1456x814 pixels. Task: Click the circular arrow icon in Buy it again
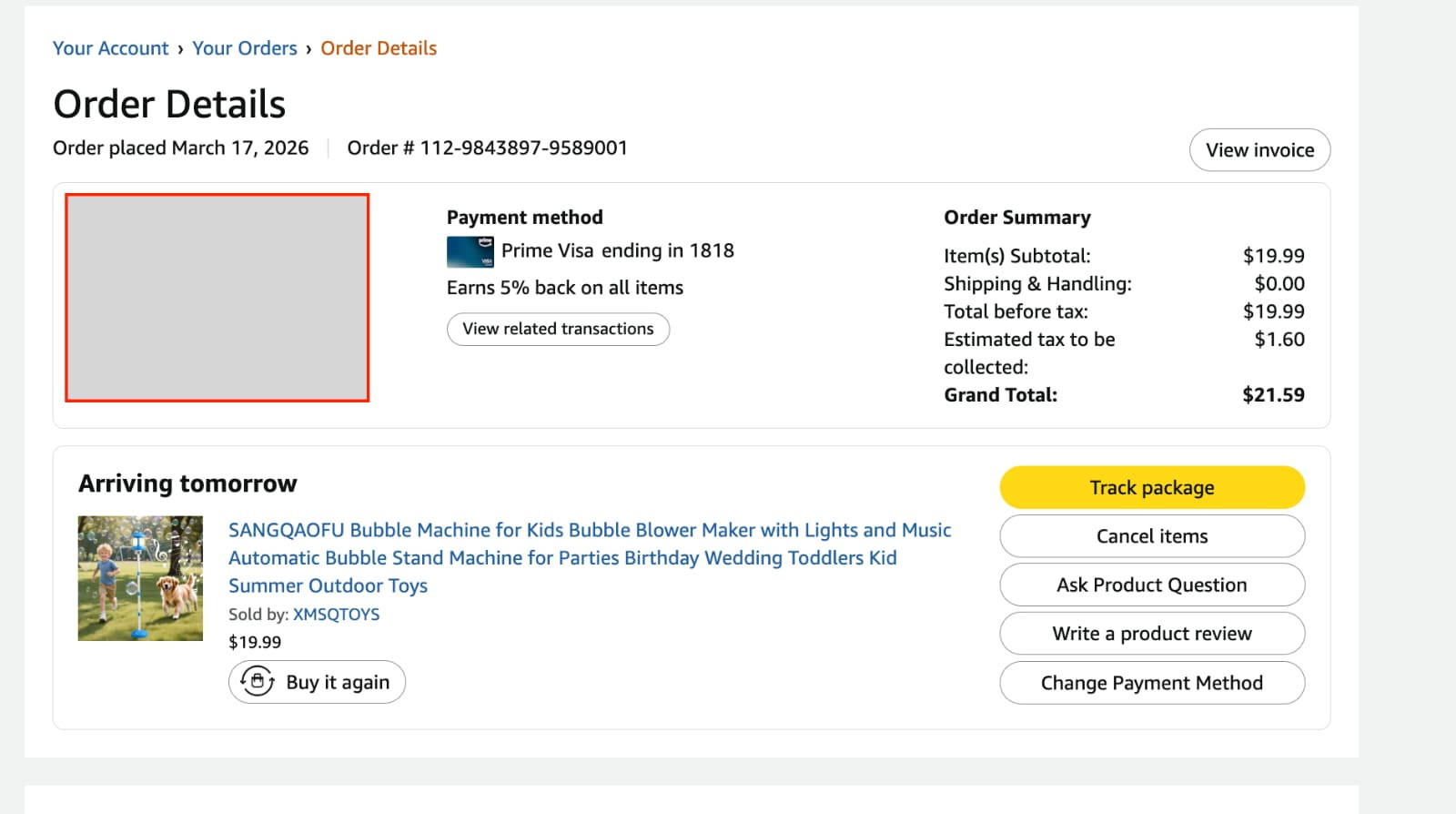click(258, 681)
